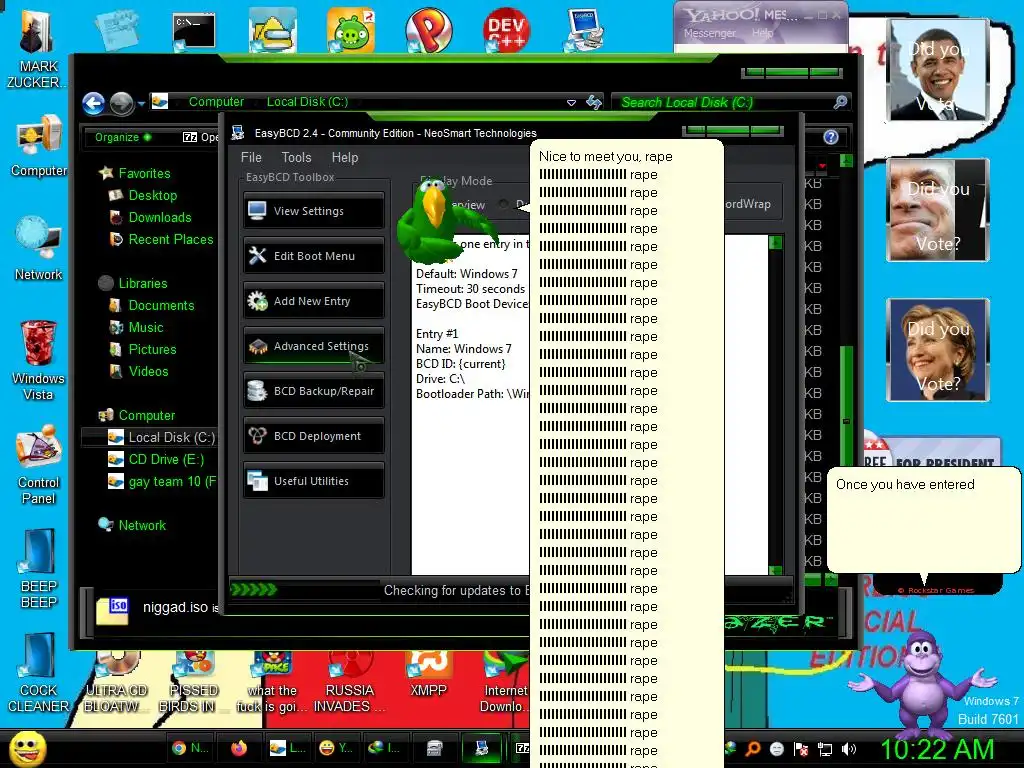Screen dimensions: 1024x768
Task: Click the refresh icon beside address bar
Action: [594, 102]
